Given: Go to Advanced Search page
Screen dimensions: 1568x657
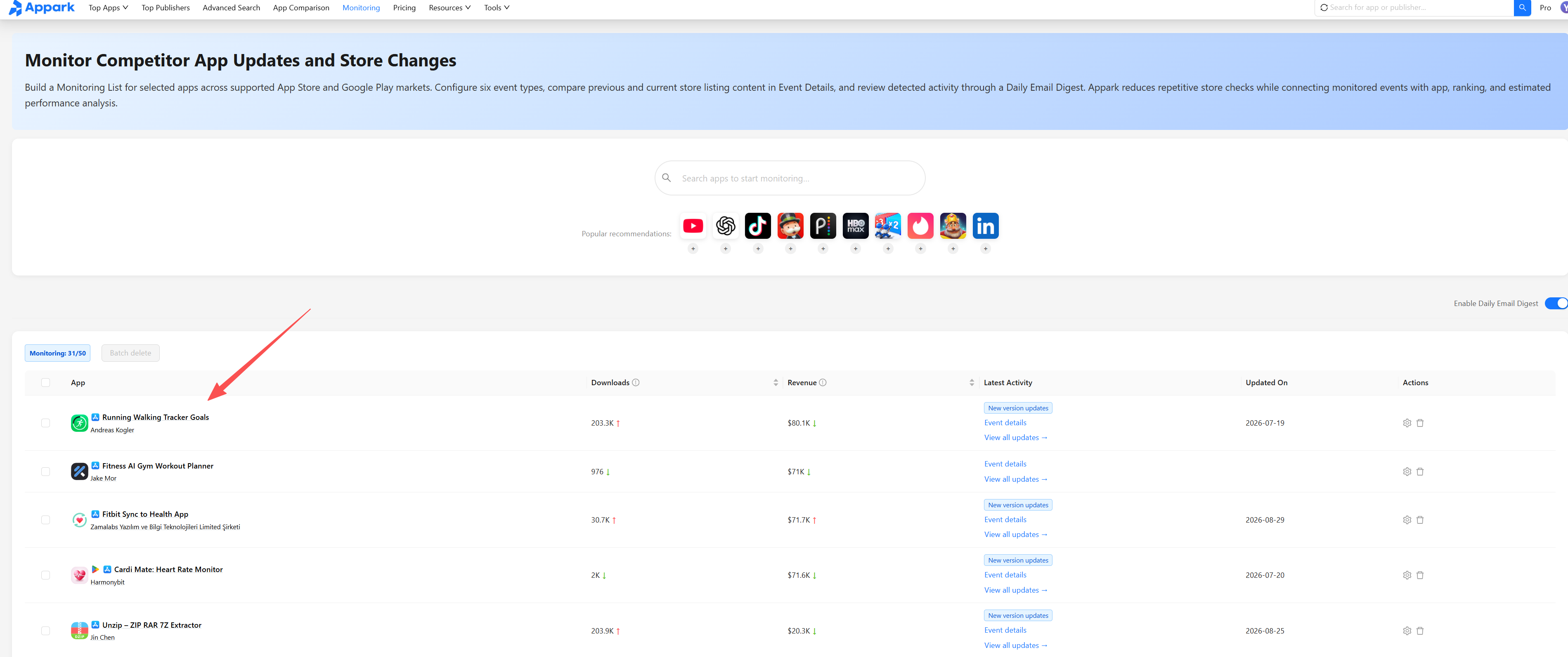Looking at the screenshot, I should 231,8.
